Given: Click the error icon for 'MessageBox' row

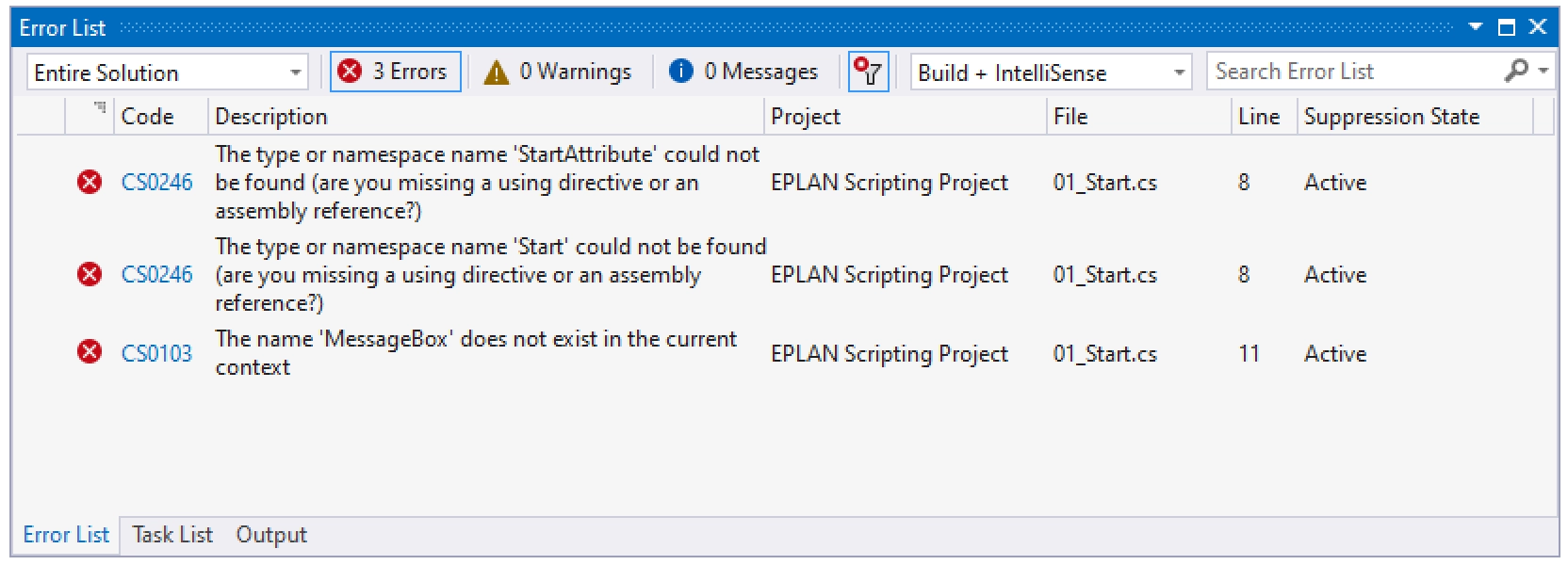Looking at the screenshot, I should coord(90,352).
